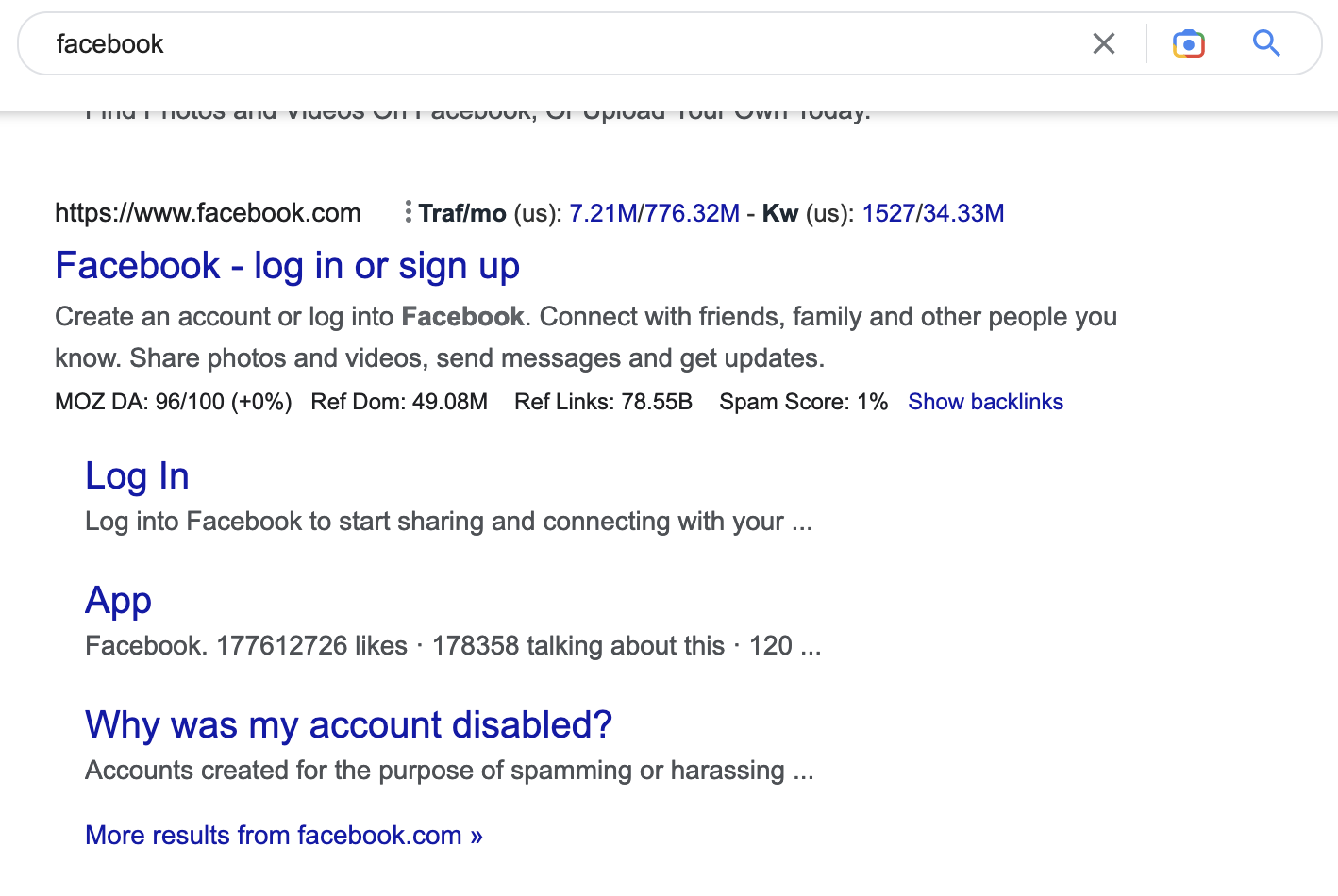
Task: Open the three-dot menu beside facebook.com URL
Action: [408, 212]
